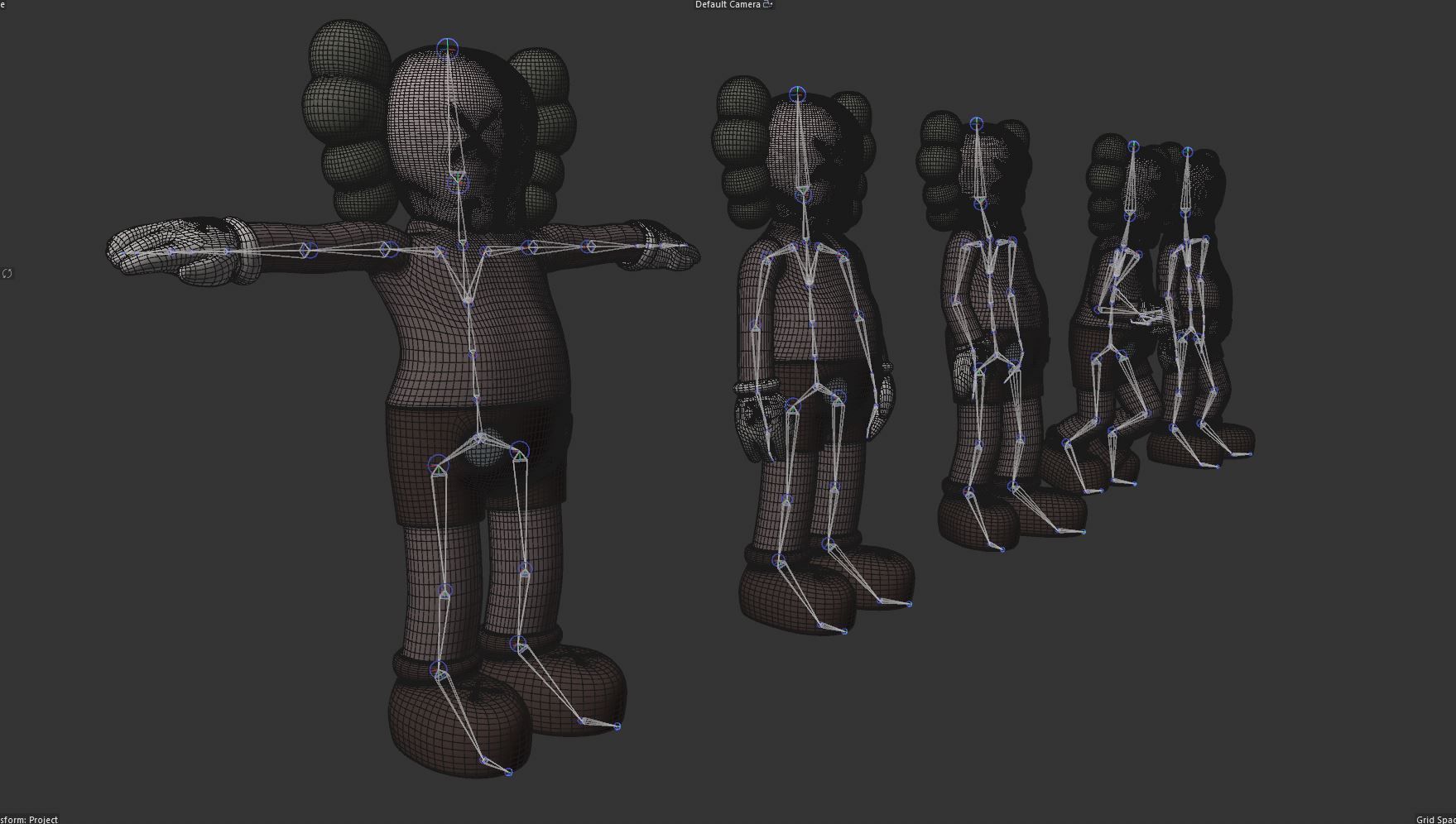The width and height of the screenshot is (1456, 824).
Task: Click the "Default Camera" viewport label
Action: click(x=728, y=5)
